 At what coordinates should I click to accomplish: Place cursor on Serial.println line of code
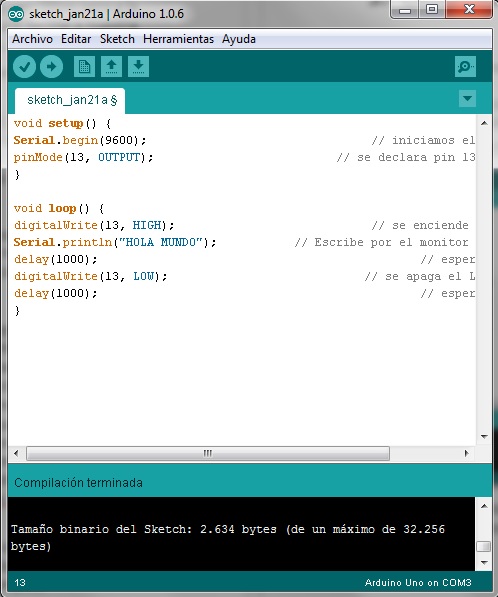coord(115,242)
